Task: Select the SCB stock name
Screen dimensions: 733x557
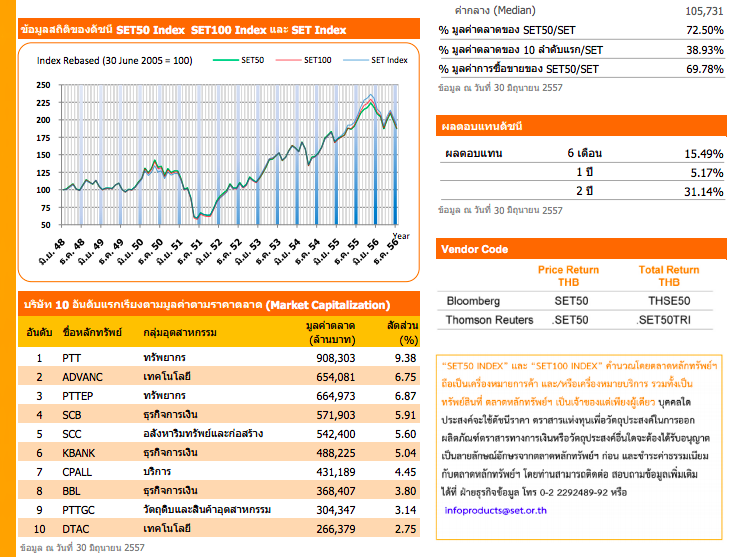Action: (x=72, y=415)
